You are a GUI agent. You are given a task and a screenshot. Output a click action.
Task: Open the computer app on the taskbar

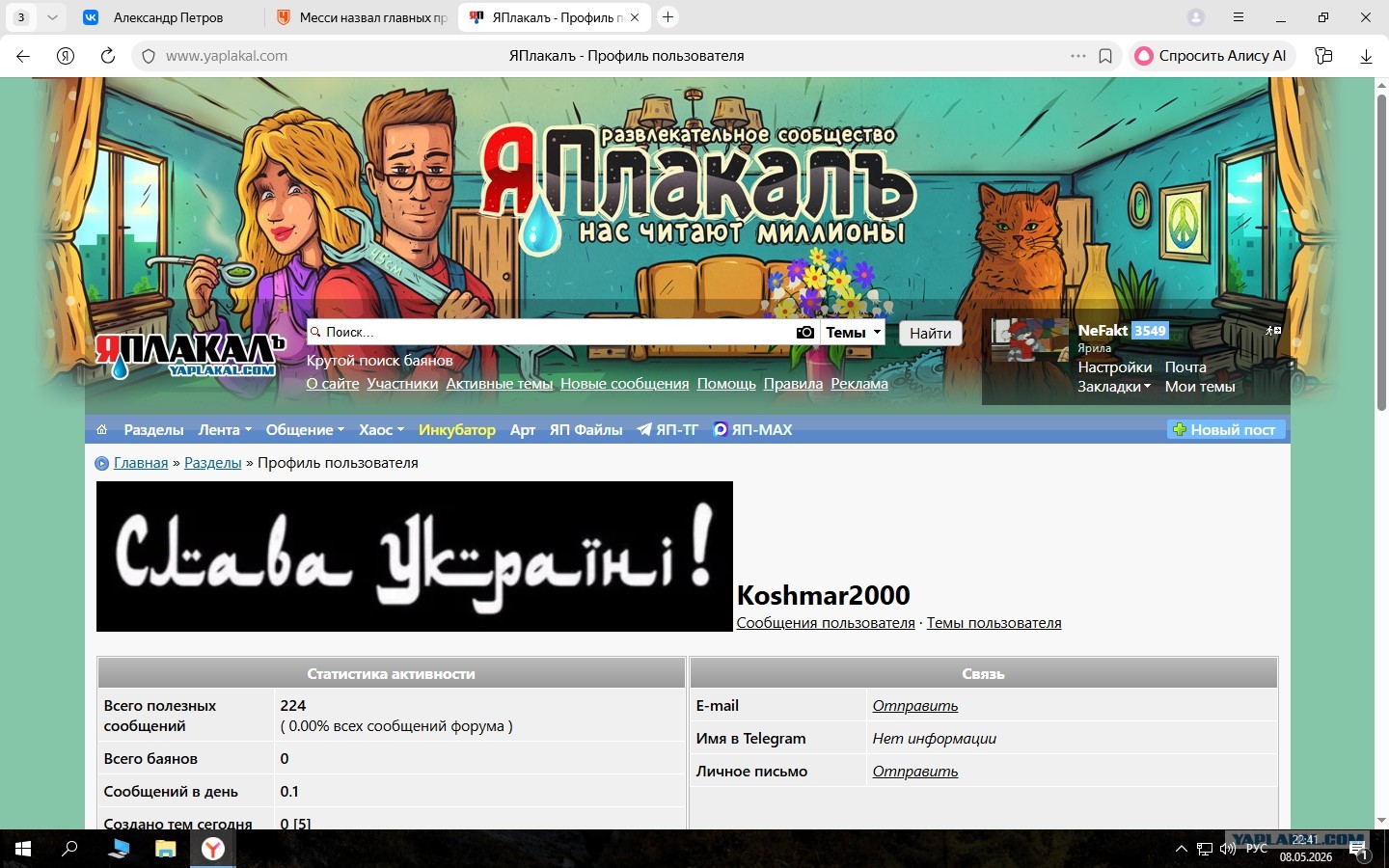(119, 849)
